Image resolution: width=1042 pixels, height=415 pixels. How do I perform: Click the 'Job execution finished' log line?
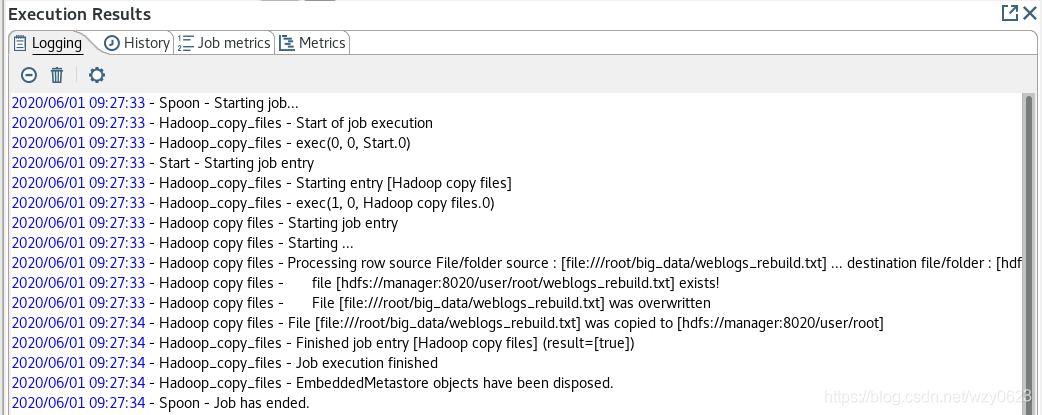pyautogui.click(x=225, y=362)
